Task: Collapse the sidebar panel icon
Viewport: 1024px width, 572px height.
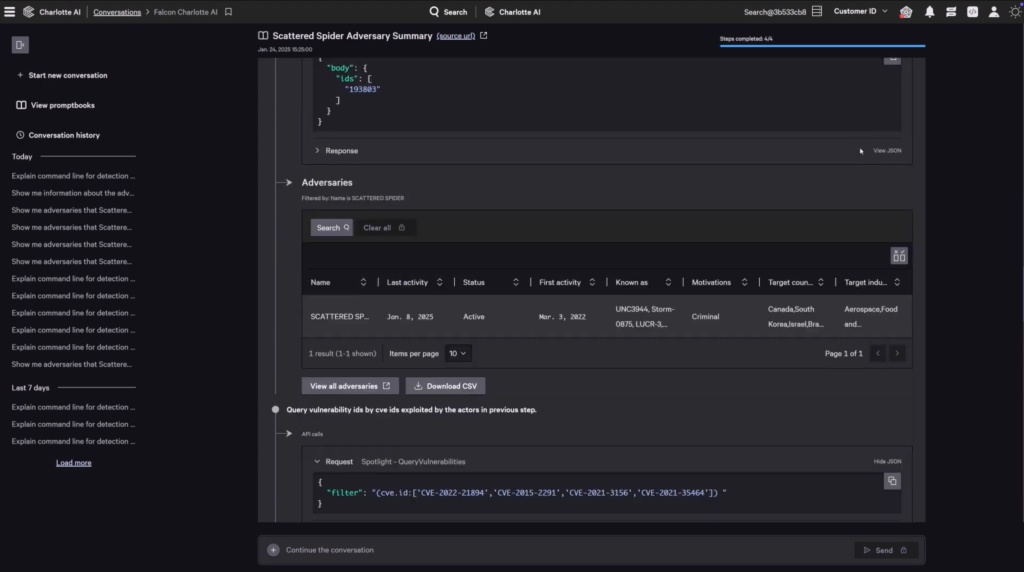Action: [x=20, y=45]
